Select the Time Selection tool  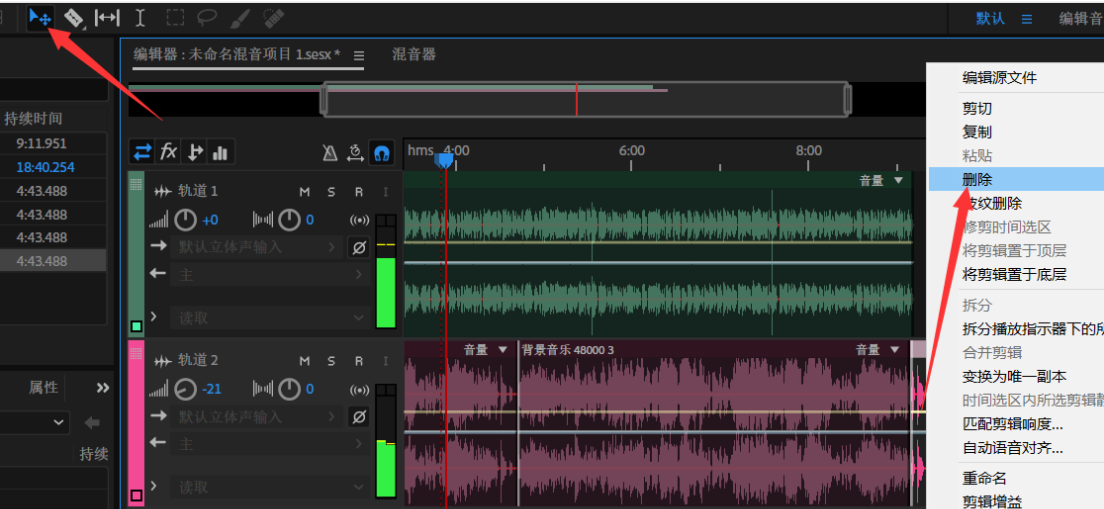pos(140,17)
